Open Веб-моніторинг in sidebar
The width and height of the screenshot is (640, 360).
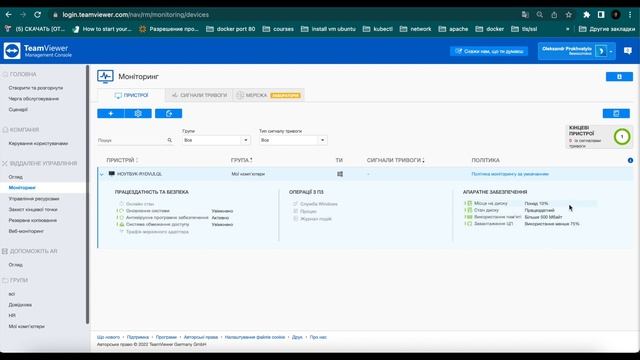[x=26, y=231]
